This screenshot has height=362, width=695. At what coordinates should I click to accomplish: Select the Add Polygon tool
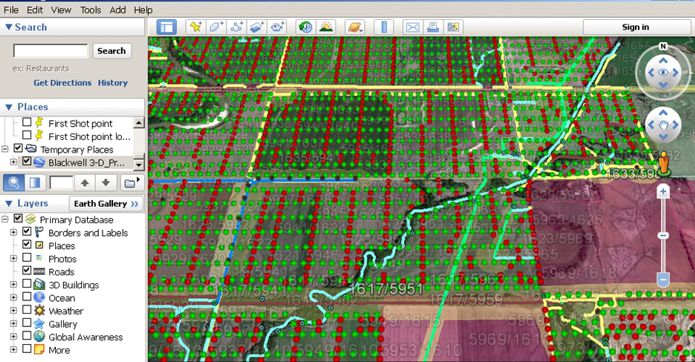pos(216,27)
